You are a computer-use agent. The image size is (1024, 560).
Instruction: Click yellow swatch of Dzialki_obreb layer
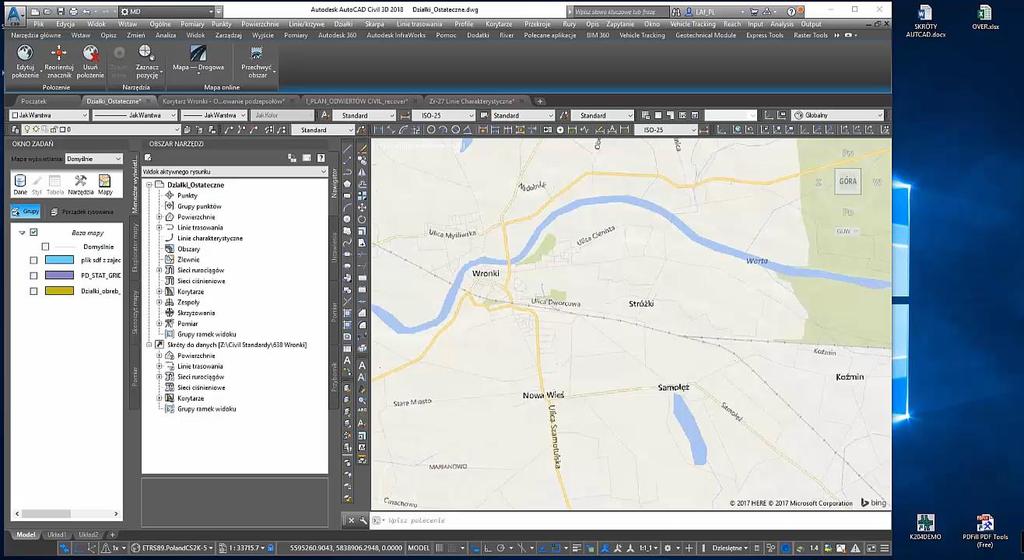point(59,291)
